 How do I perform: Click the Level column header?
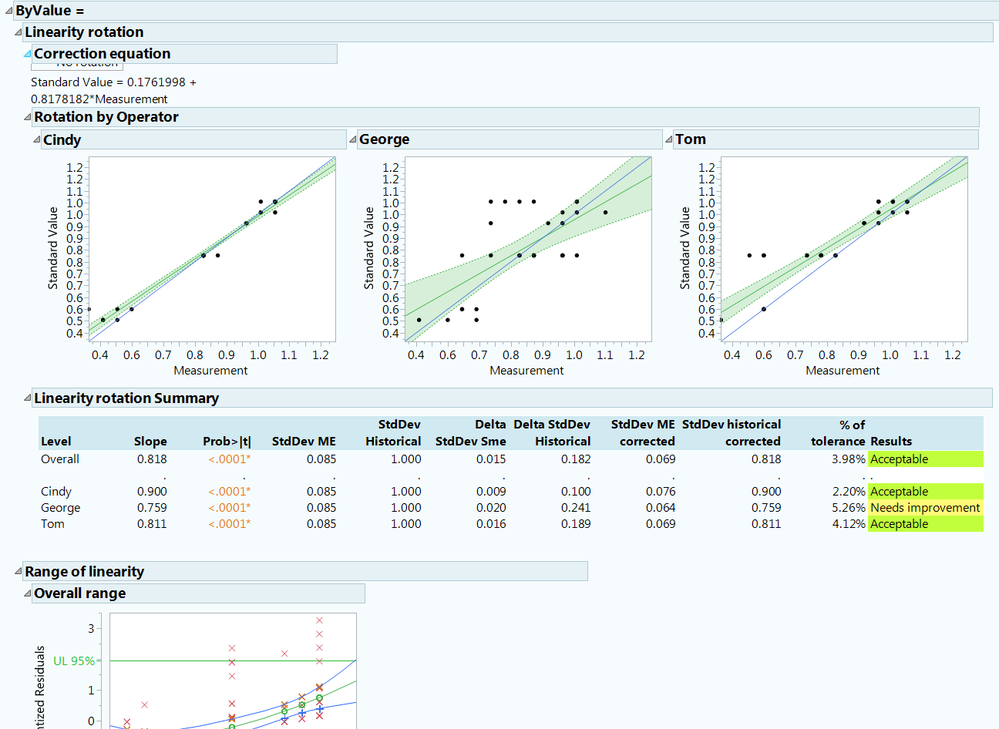click(x=56, y=441)
